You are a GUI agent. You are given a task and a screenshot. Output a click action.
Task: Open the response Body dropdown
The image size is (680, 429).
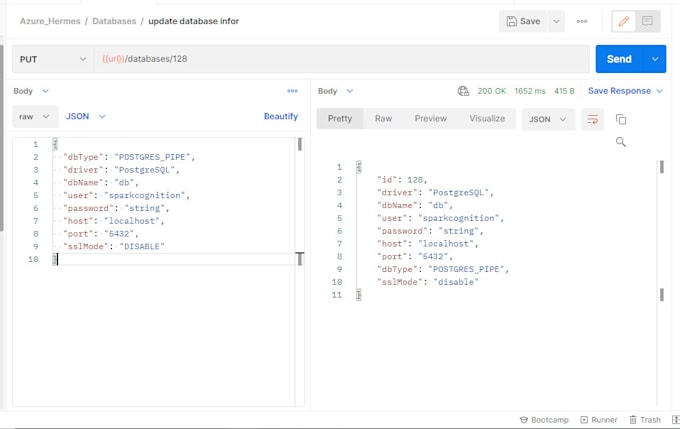pyautogui.click(x=336, y=91)
